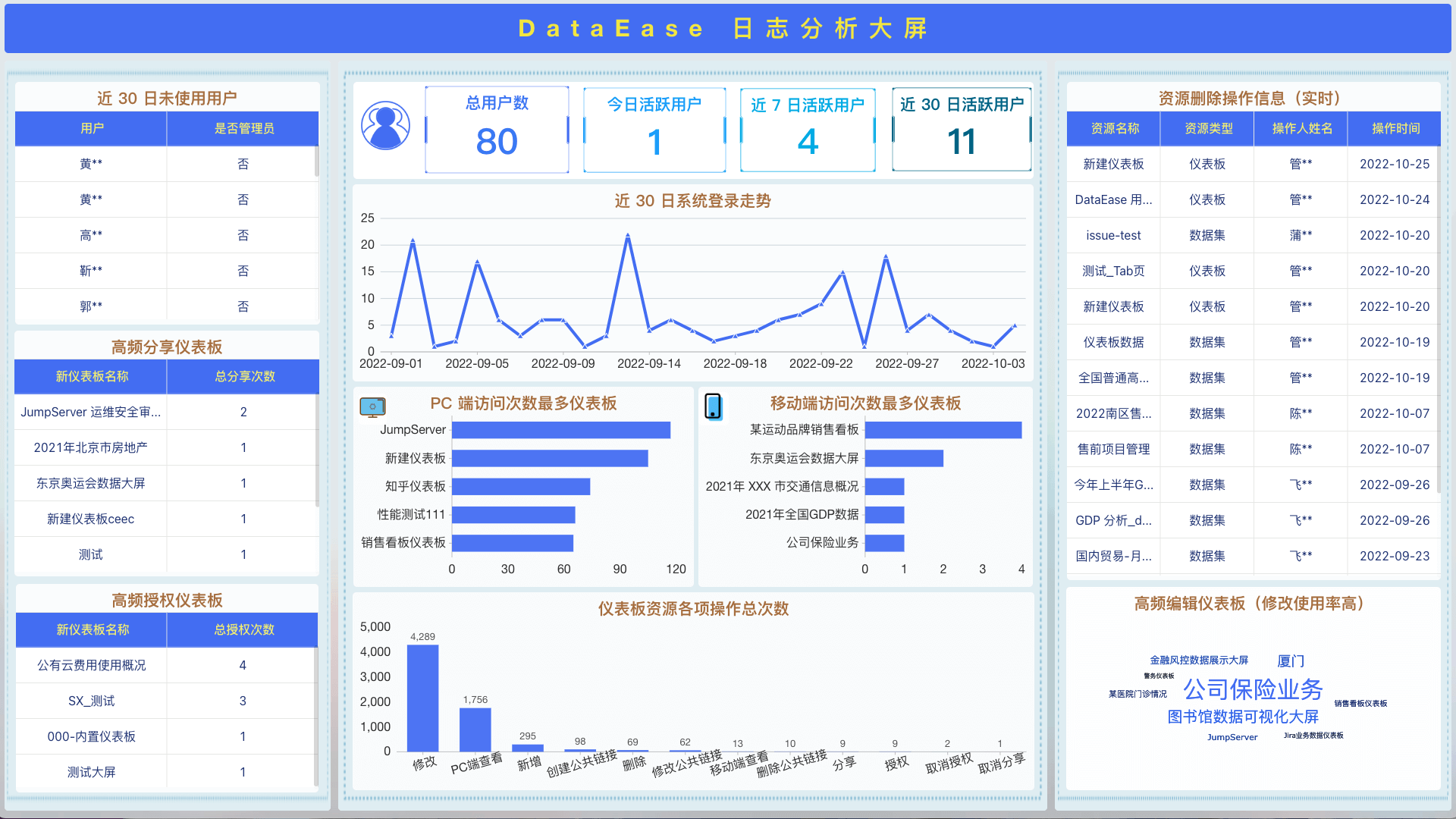Click 公司保险业务 in the word cloud
This screenshot has width=1456, height=819.
coord(1253,689)
